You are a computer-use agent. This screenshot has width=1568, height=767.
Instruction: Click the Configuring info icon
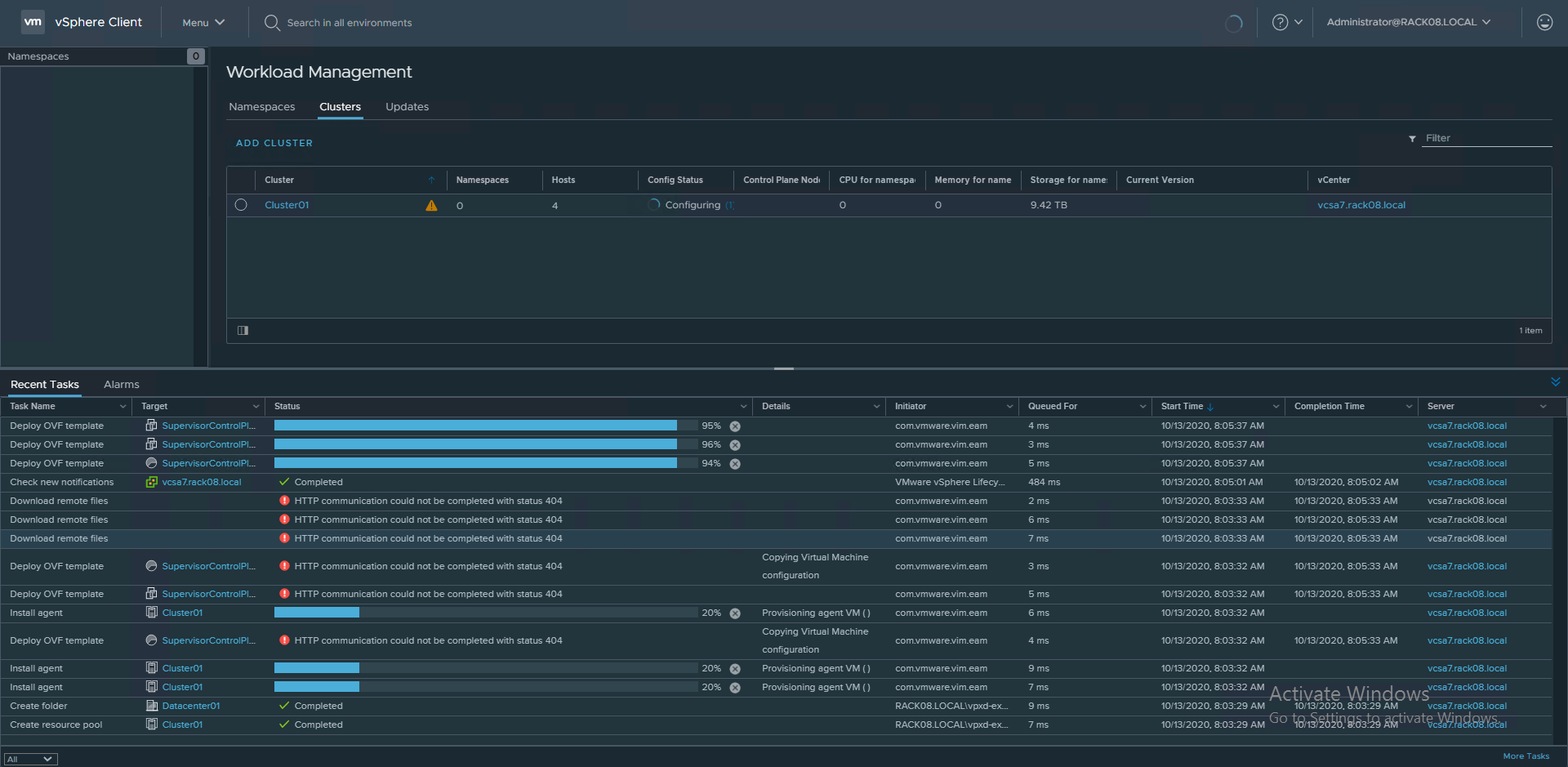(729, 205)
